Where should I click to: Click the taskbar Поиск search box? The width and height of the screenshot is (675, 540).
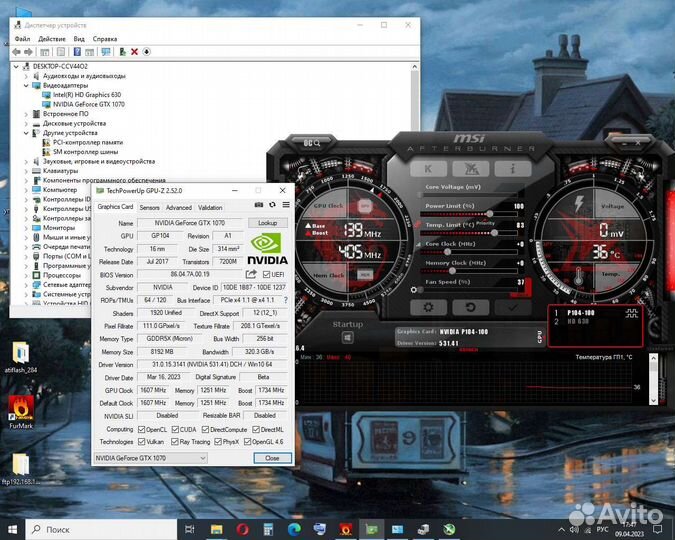(102, 529)
